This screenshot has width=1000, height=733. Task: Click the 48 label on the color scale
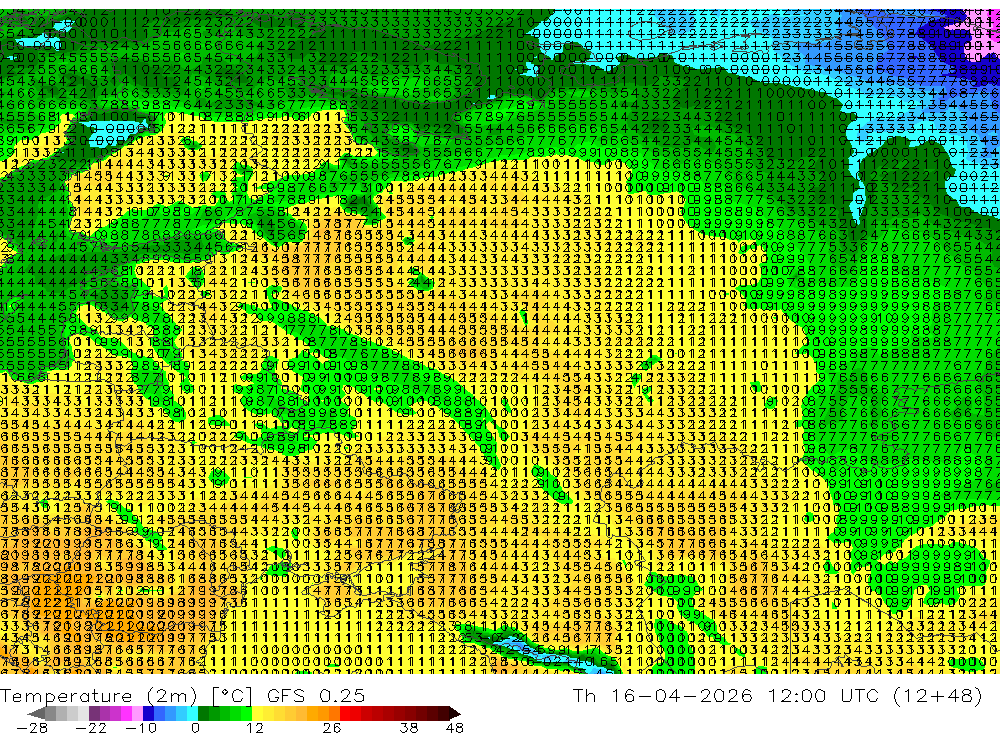point(454,727)
